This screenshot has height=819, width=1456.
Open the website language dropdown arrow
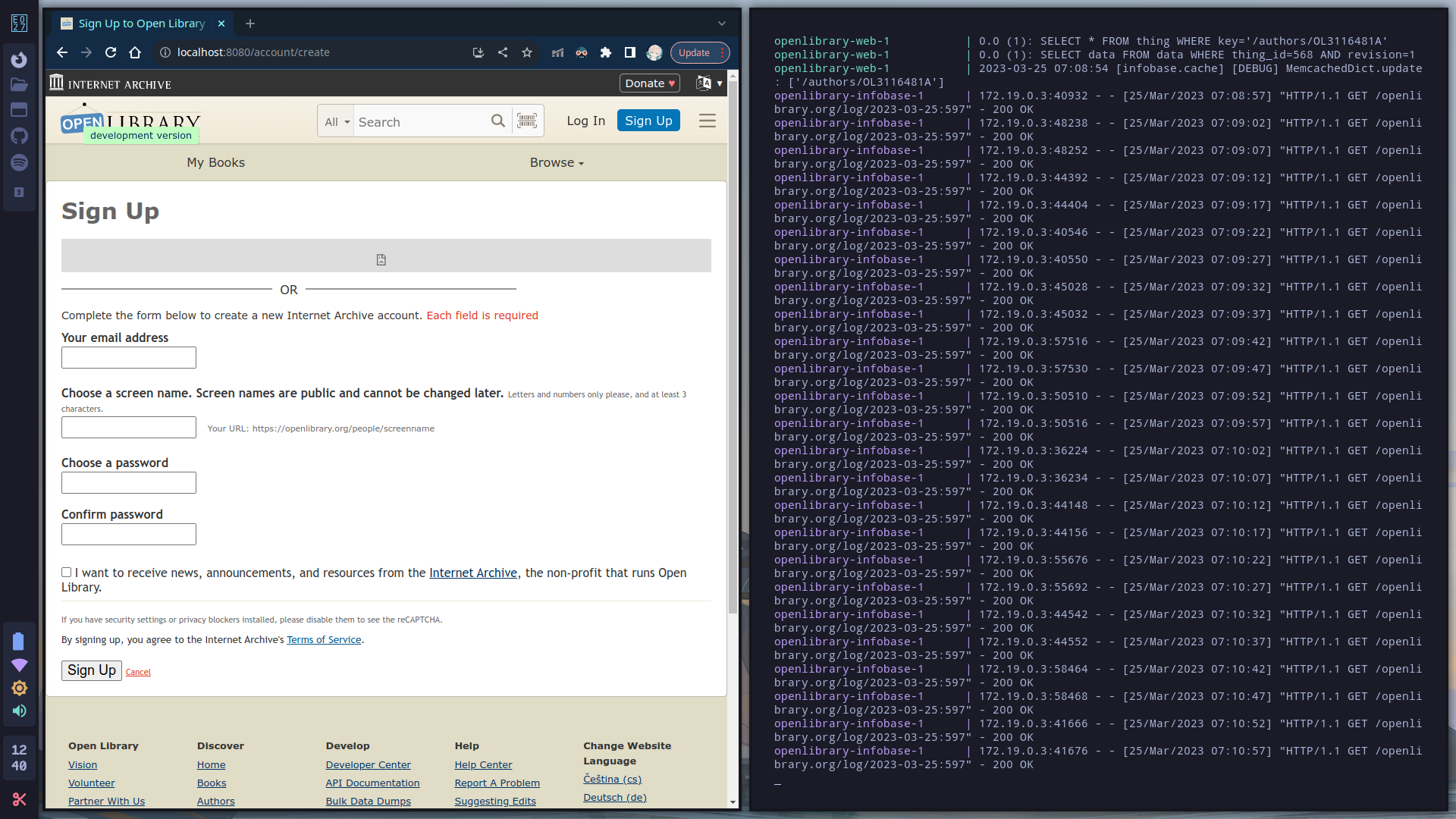tap(720, 83)
